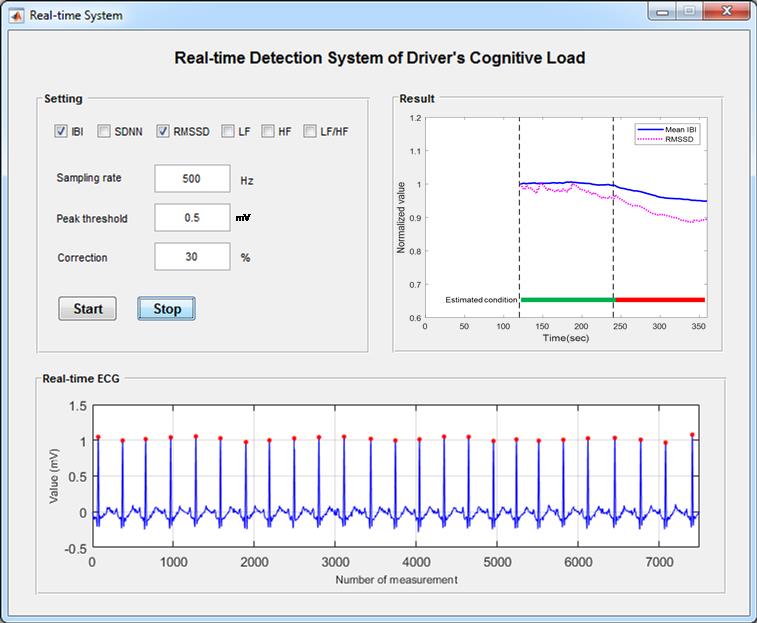The image size is (757, 623).
Task: Enable the SDNN checkbox
Action: click(104, 131)
